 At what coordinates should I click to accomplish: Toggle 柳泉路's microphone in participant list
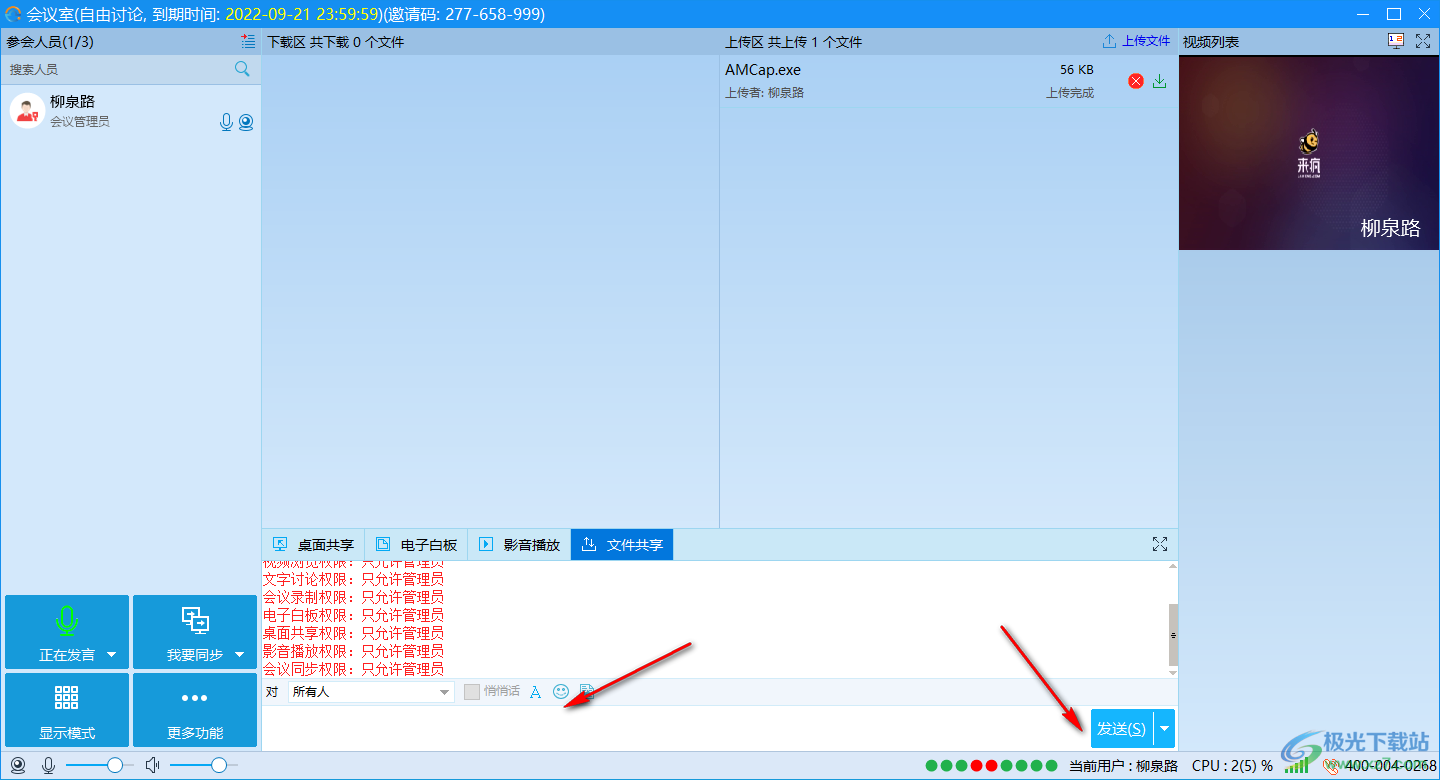pos(225,121)
